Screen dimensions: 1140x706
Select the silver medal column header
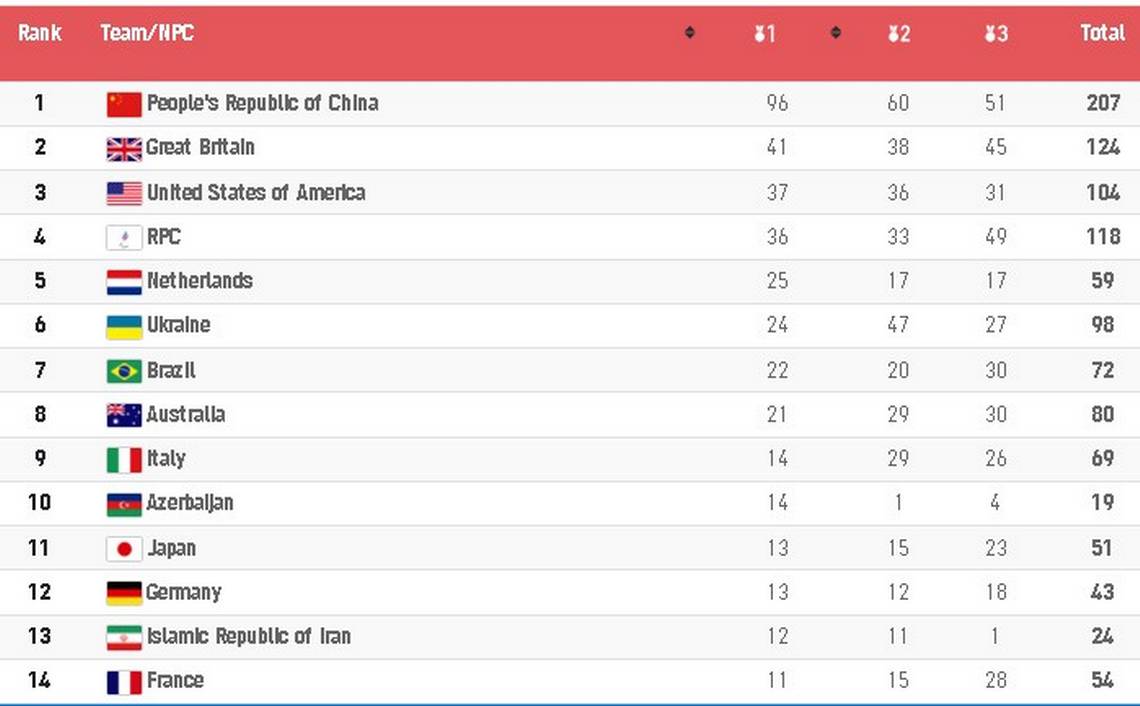click(x=899, y=33)
